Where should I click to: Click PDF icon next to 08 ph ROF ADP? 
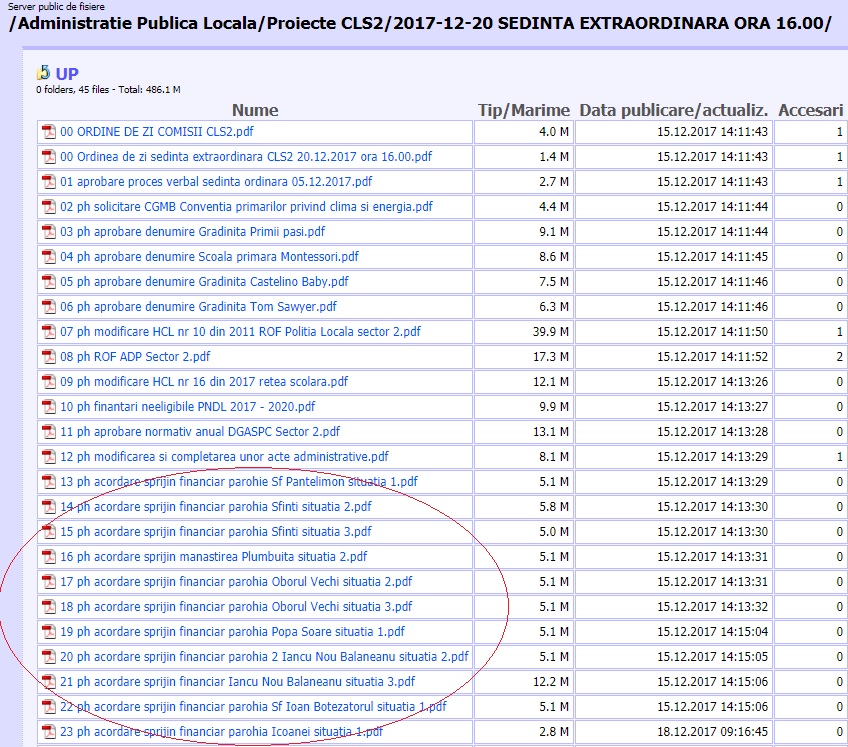pyautogui.click(x=48, y=357)
